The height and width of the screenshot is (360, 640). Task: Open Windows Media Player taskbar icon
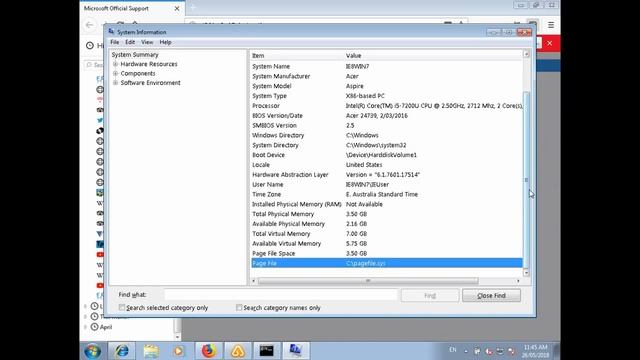pos(179,351)
